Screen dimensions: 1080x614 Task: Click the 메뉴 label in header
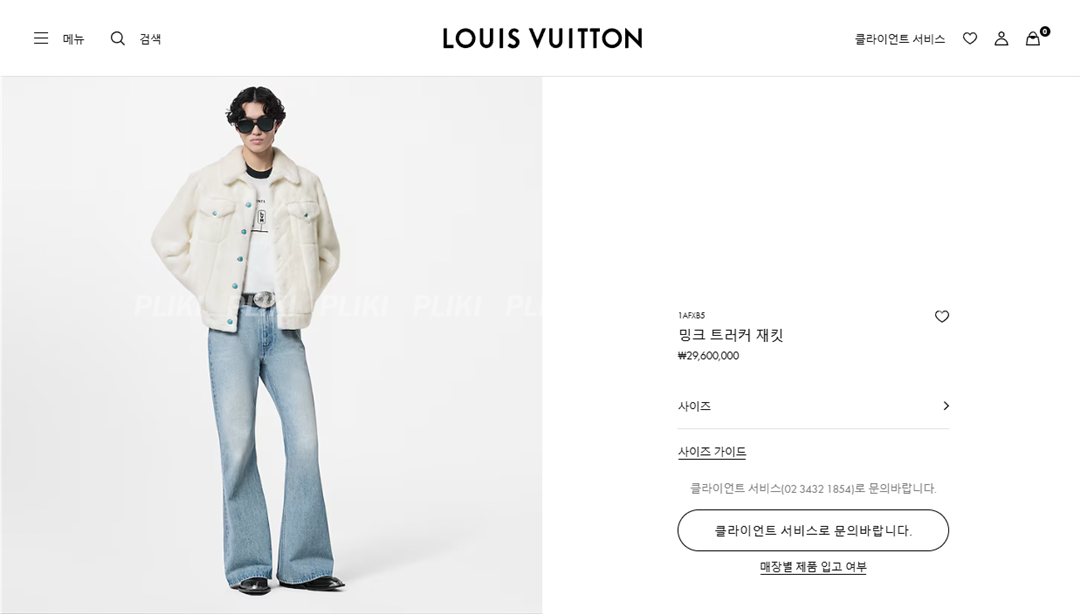[74, 39]
